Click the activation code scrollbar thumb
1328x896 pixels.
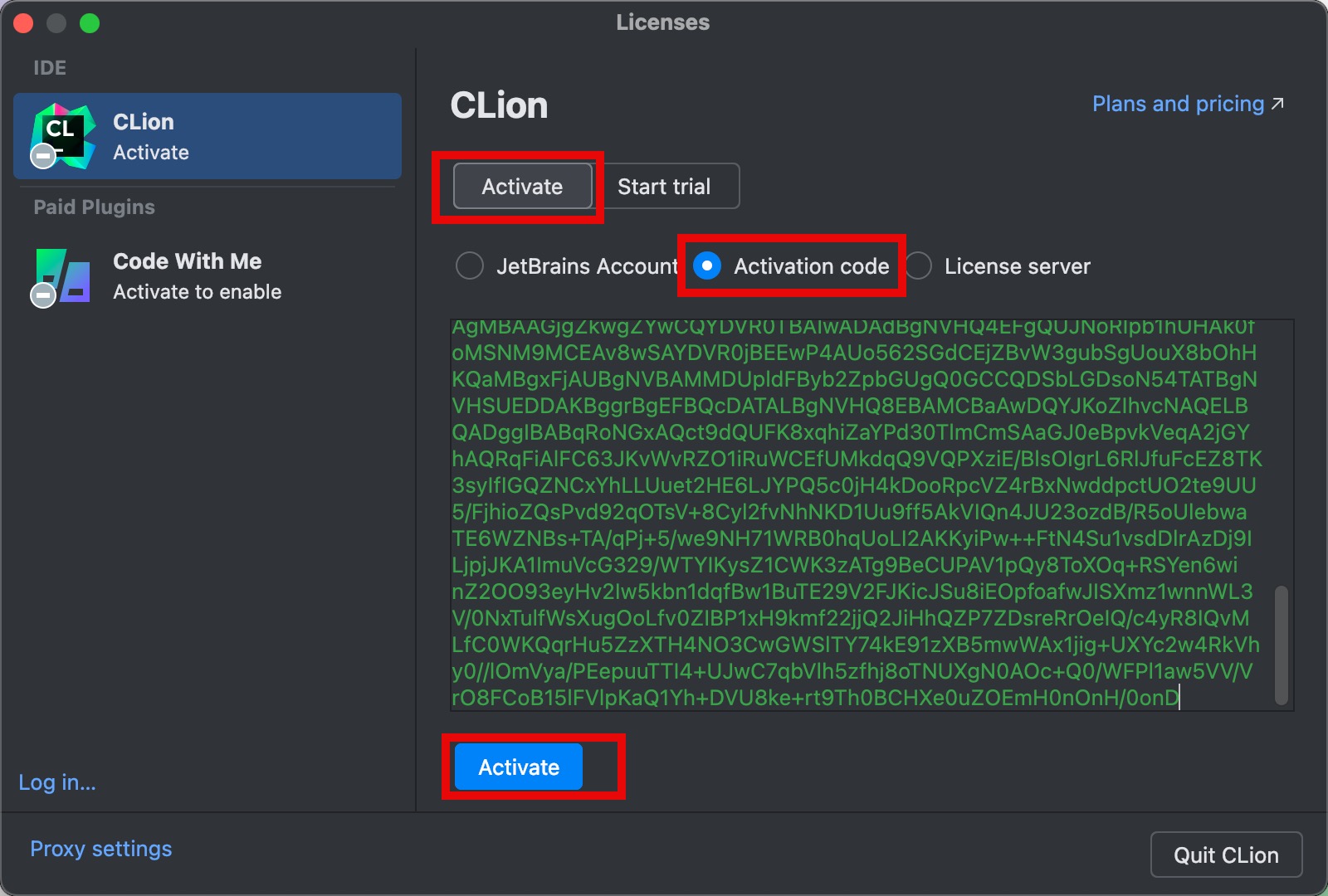(x=1281, y=645)
